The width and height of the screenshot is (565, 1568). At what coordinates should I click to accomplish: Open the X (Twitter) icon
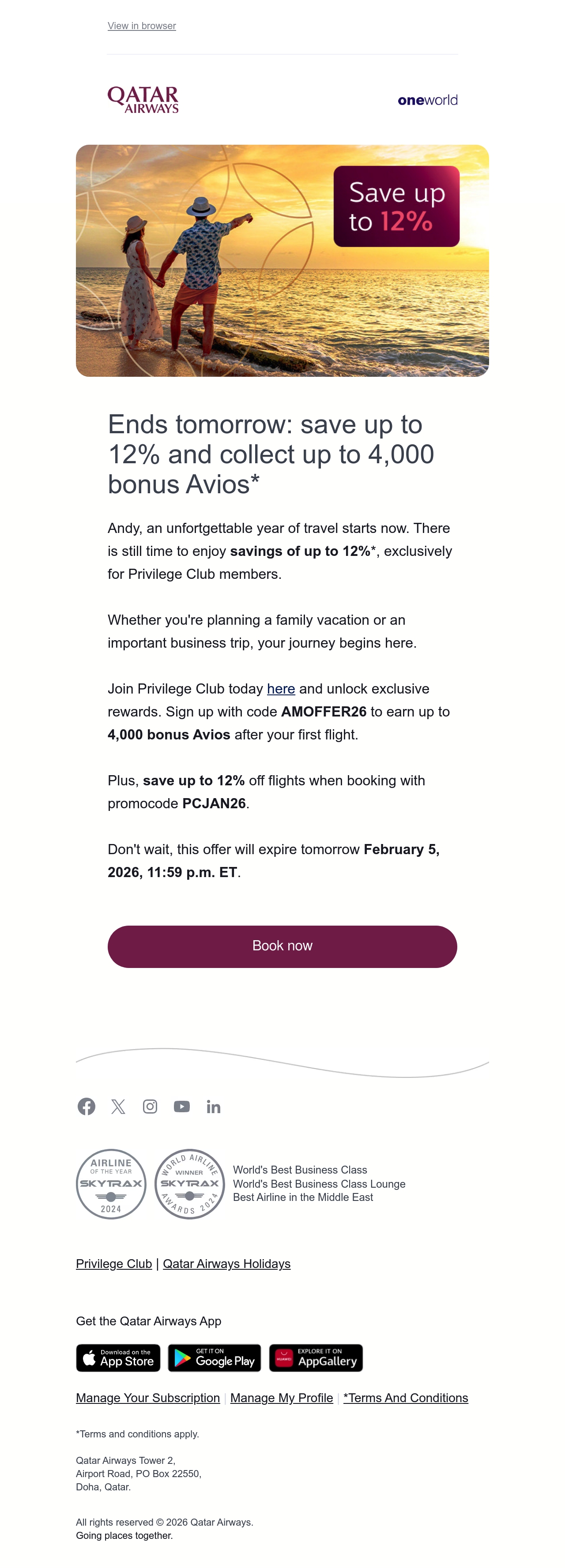pyautogui.click(x=118, y=1106)
